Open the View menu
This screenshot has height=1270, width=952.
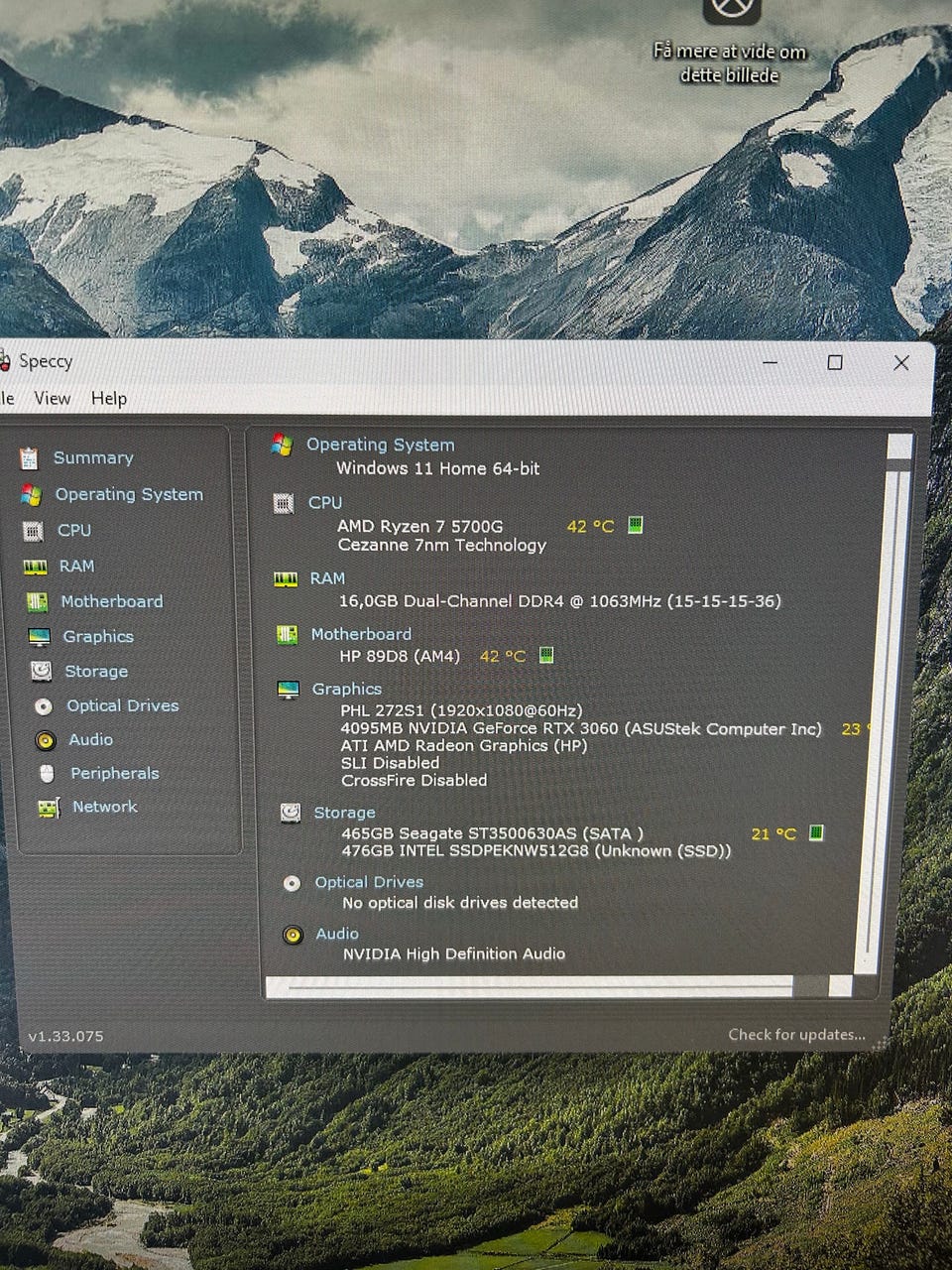coord(53,398)
